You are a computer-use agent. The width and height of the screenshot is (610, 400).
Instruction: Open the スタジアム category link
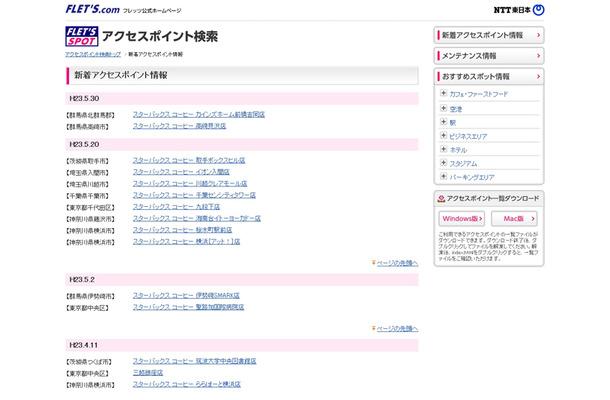[x=463, y=164]
